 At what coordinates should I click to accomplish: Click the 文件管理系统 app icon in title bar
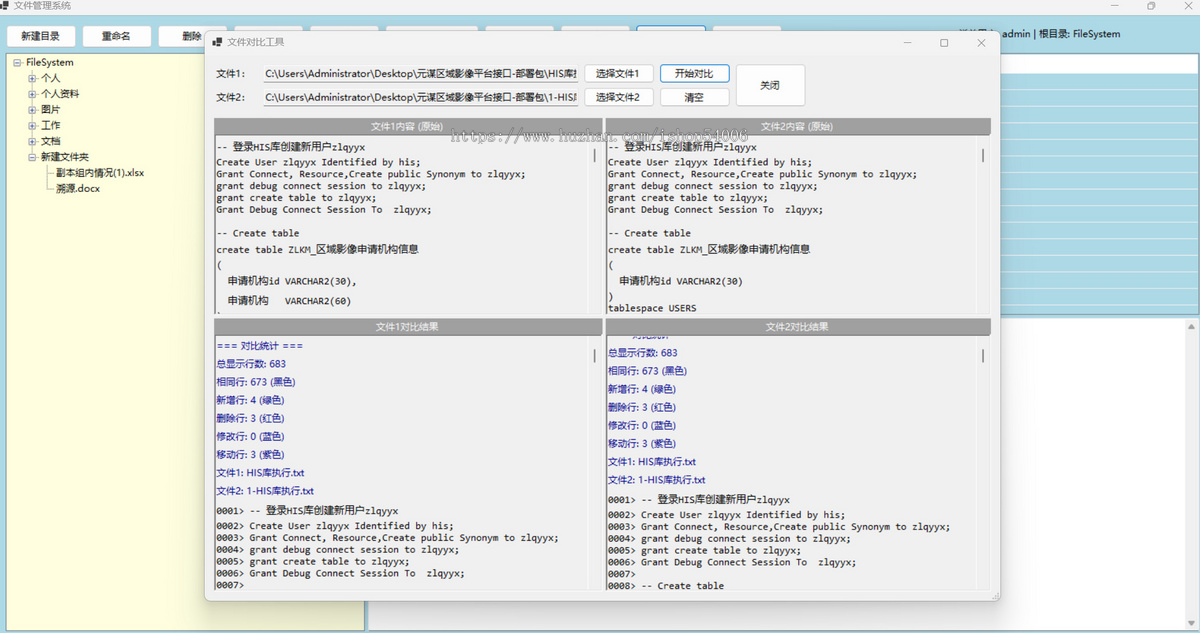(x=5, y=6)
